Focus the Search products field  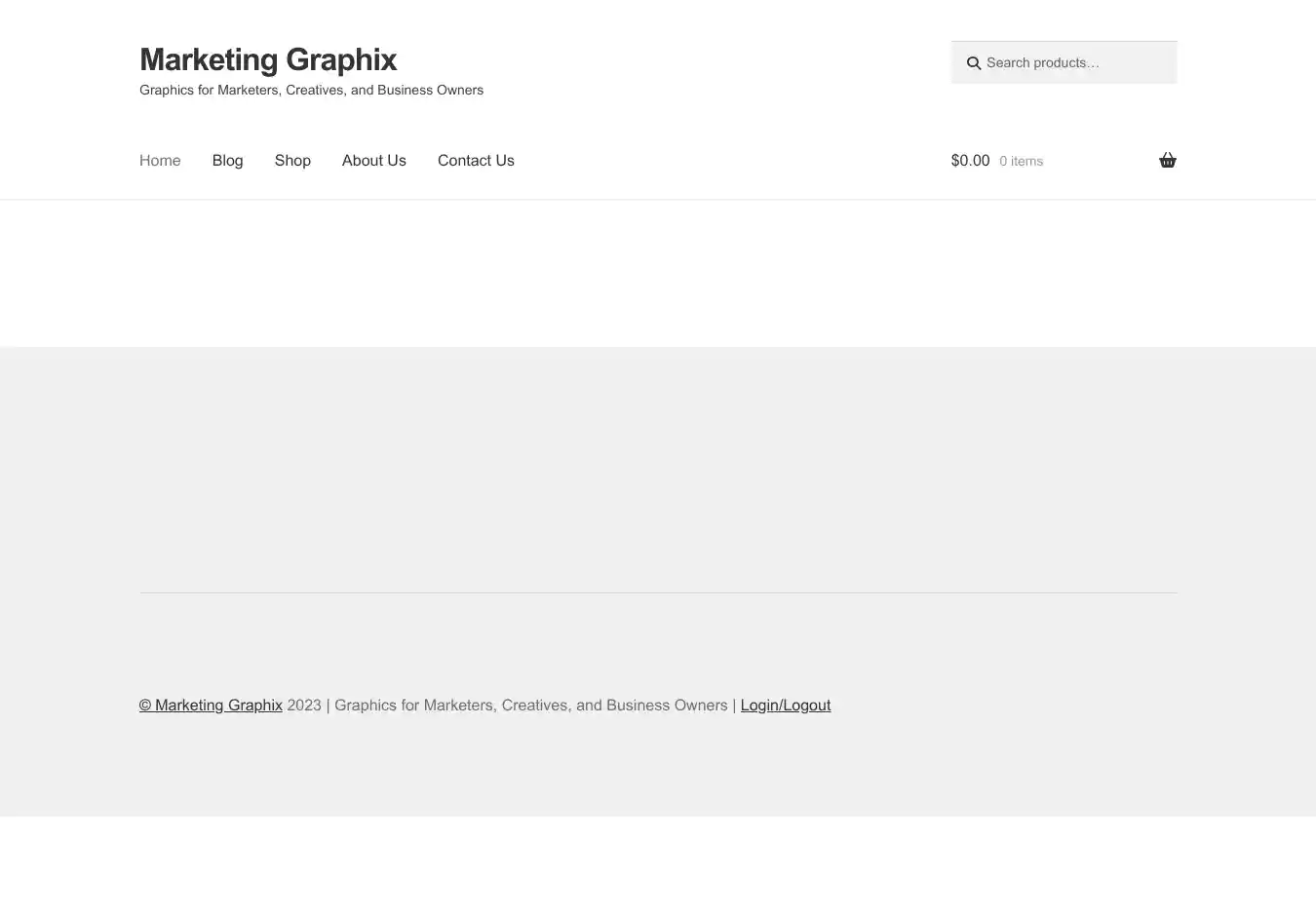tap(1072, 63)
